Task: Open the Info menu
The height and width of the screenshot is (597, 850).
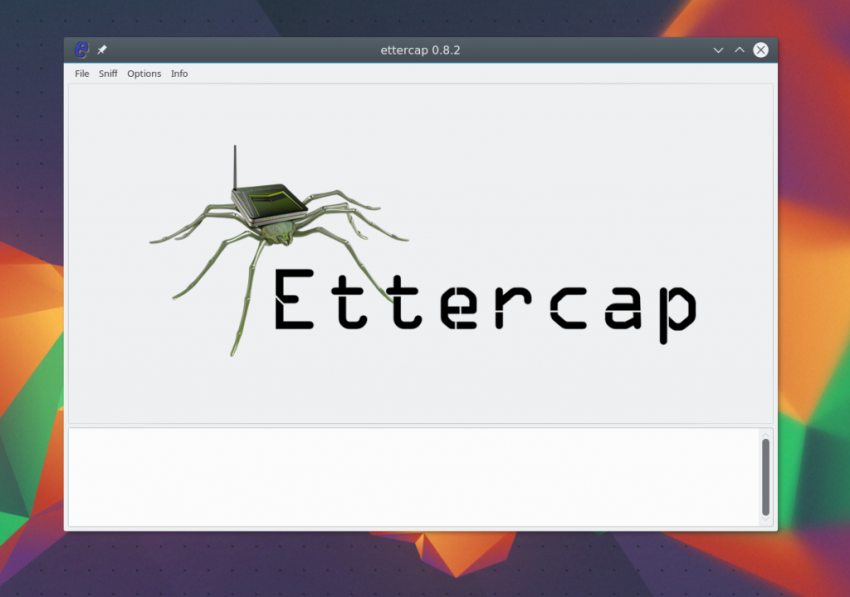Action: pyautogui.click(x=179, y=74)
